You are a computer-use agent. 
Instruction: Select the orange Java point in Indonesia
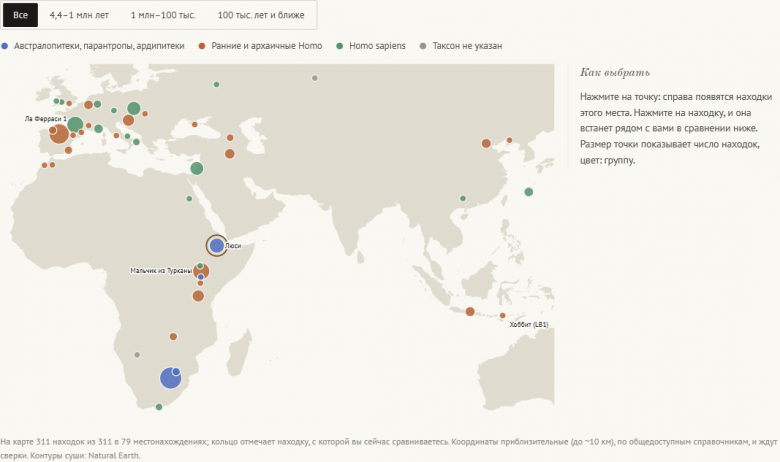click(470, 312)
